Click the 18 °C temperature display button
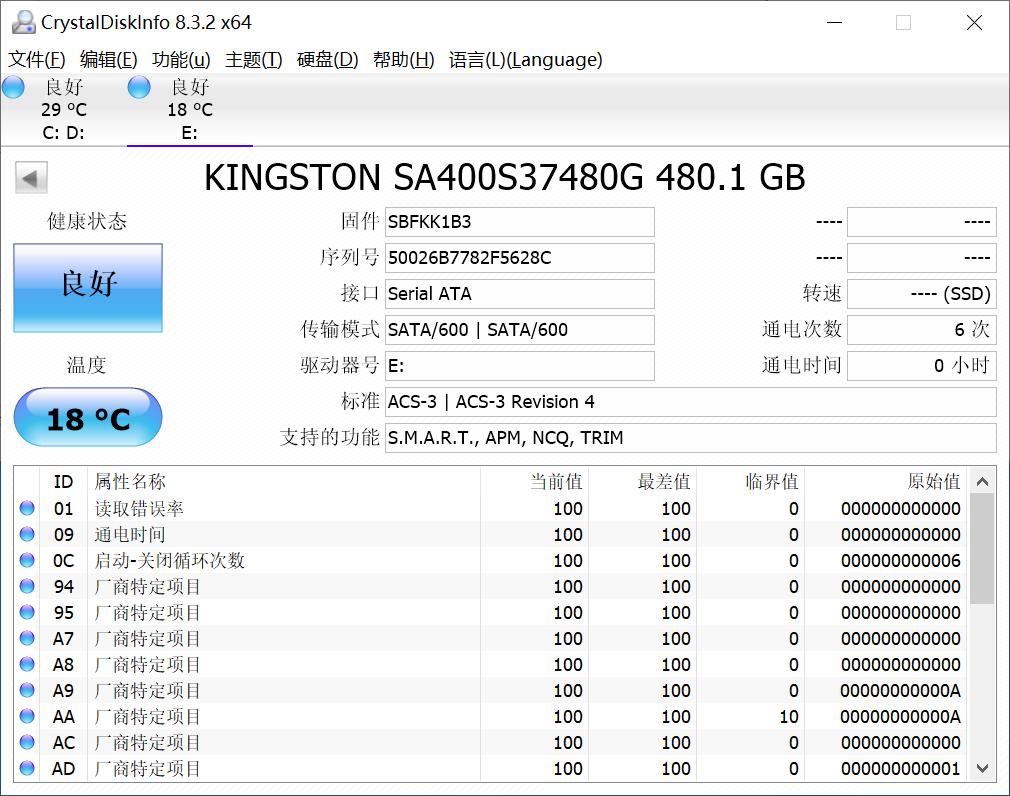This screenshot has height=796, width=1010. [x=87, y=418]
